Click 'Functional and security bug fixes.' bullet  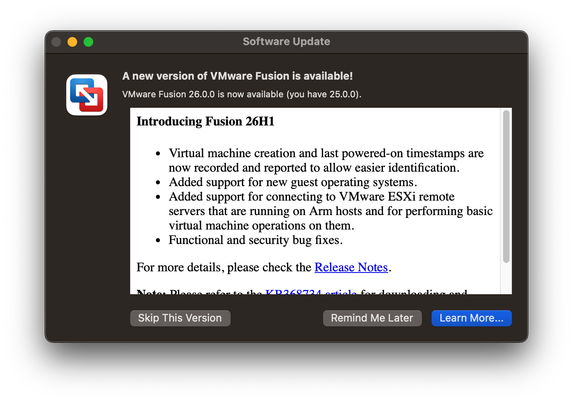[255, 240]
